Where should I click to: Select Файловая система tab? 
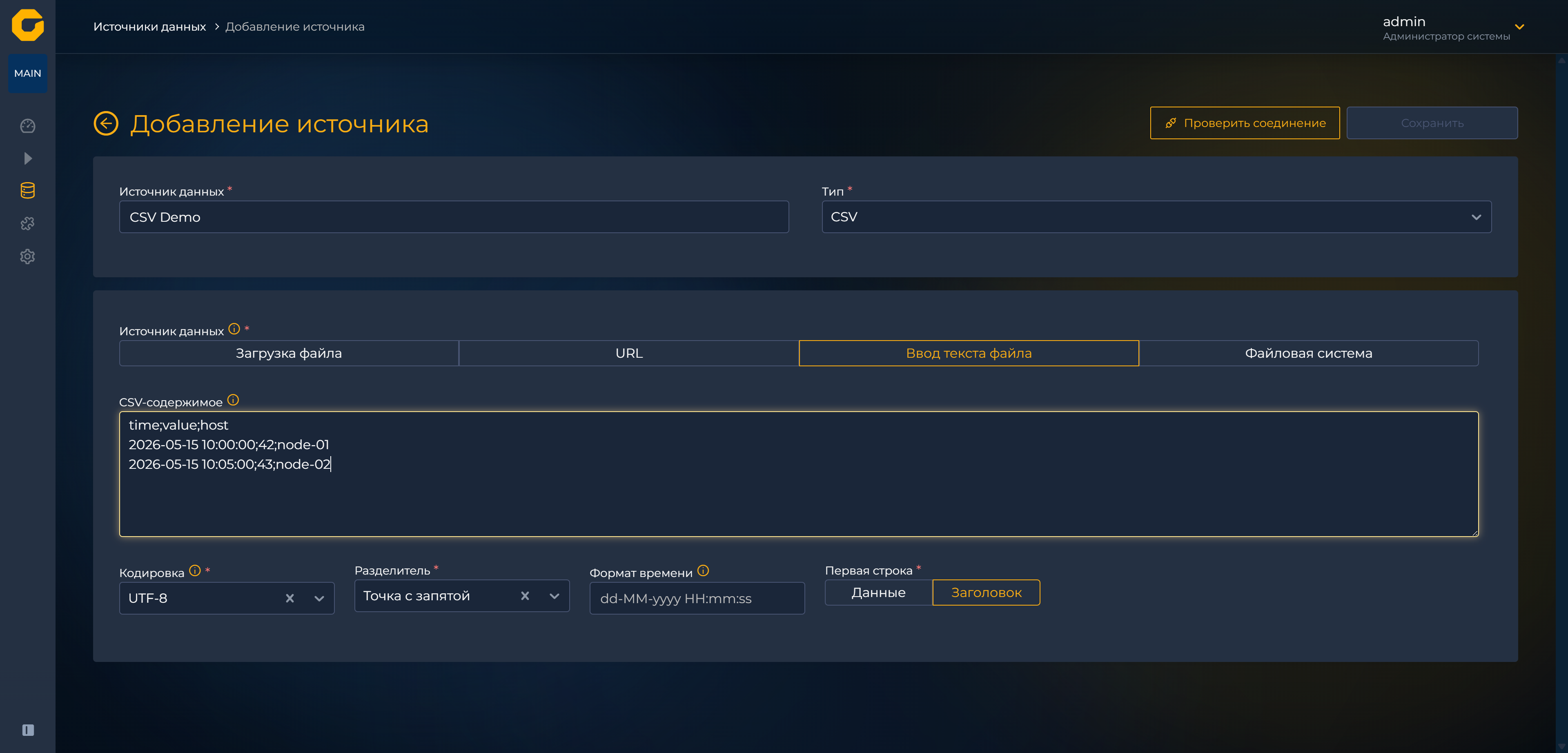point(1309,353)
